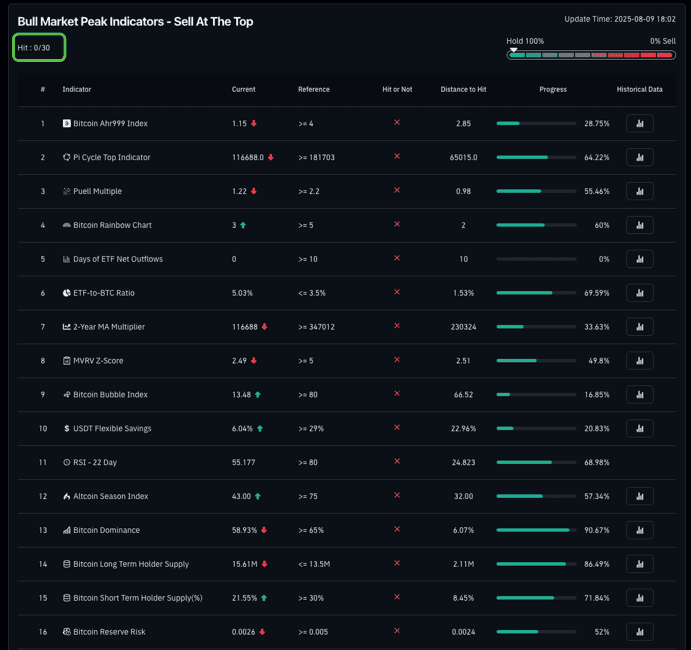Open historical data for Pi Cycle Top Indicator
Viewport: 691px width, 650px height.
639,157
